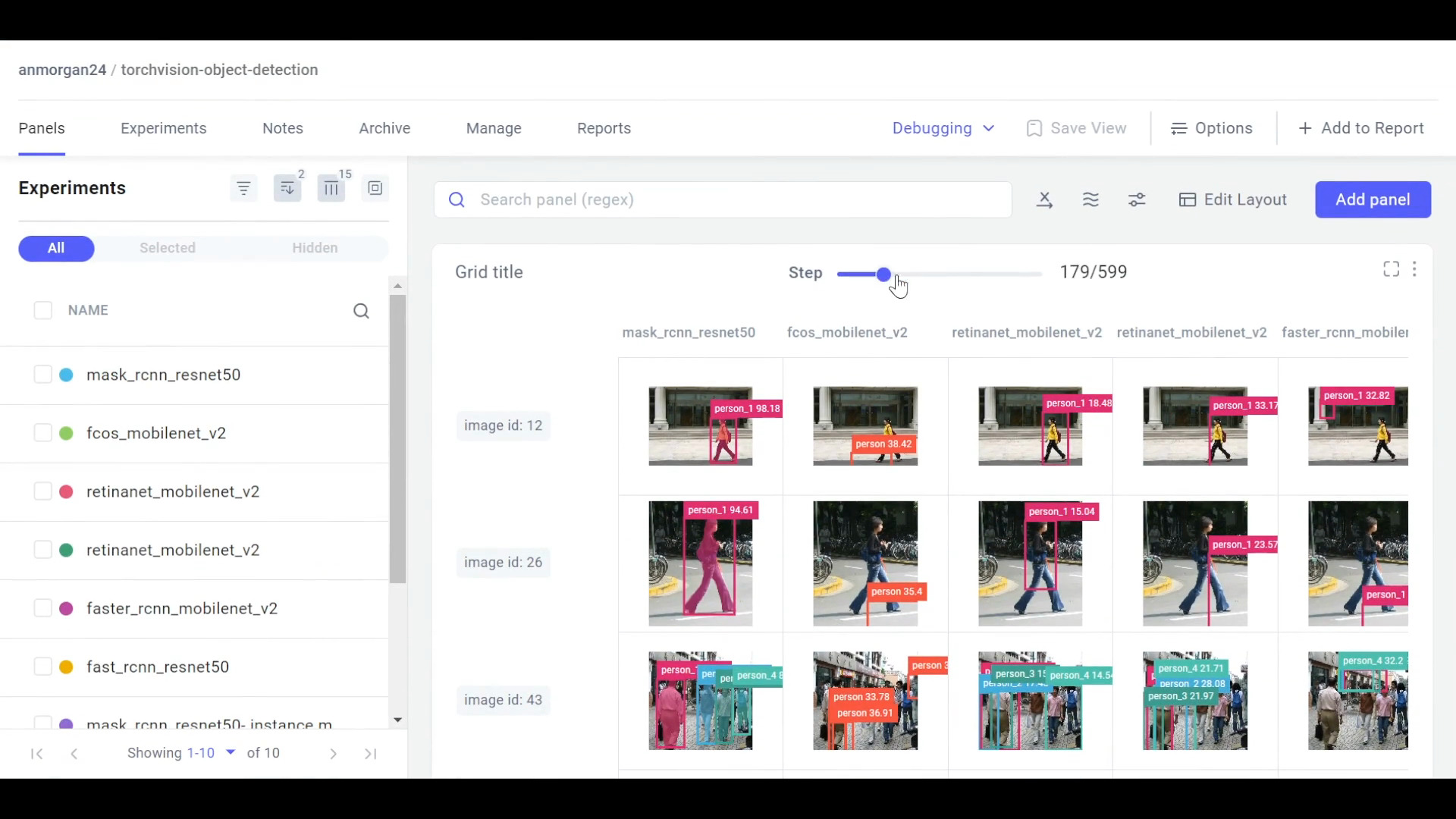The image size is (1456, 819).
Task: Click the Add to Report button
Action: click(x=1363, y=128)
